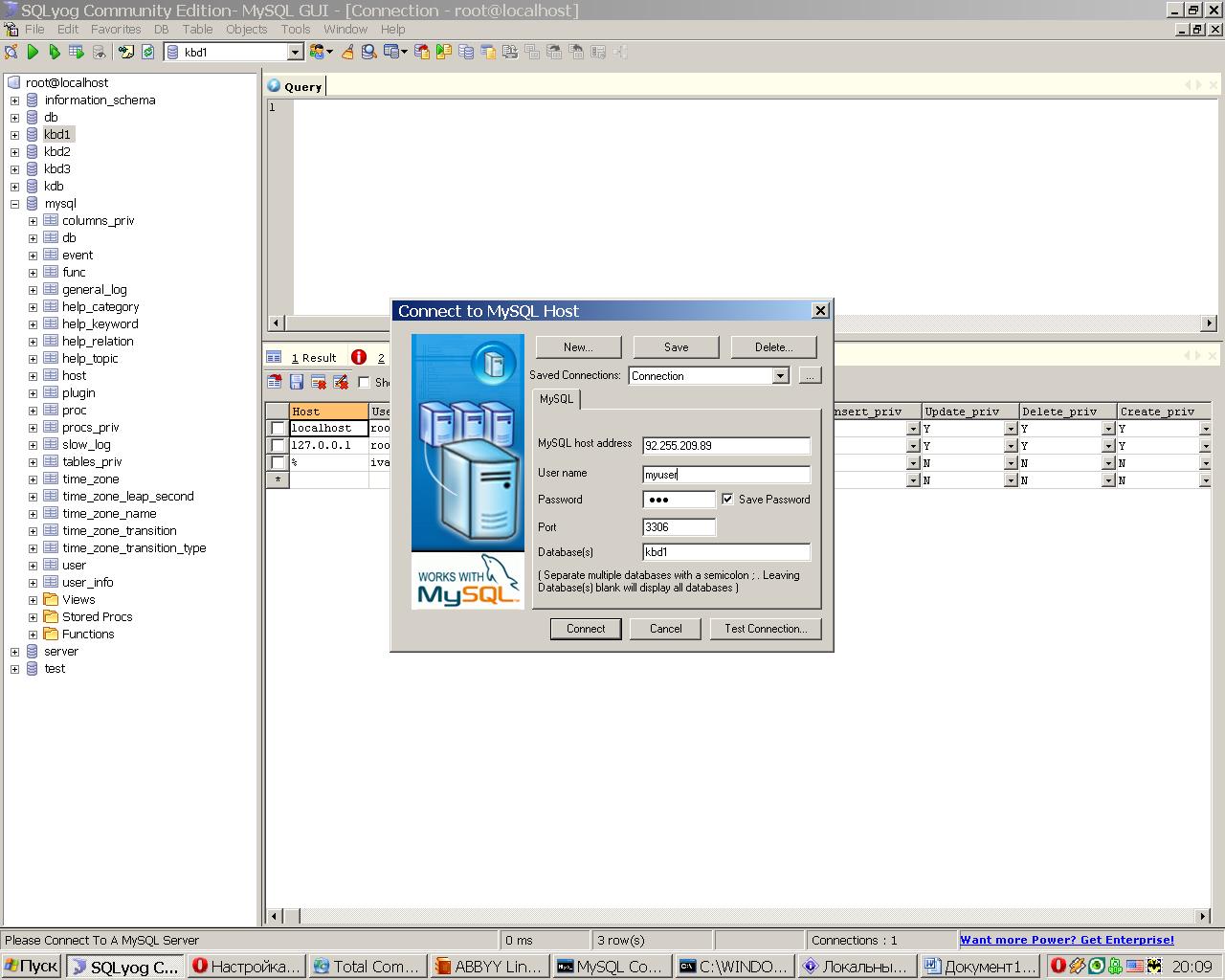Screen dimensions: 1225x980
Task: Click the red info icon tab
Action: click(359, 357)
